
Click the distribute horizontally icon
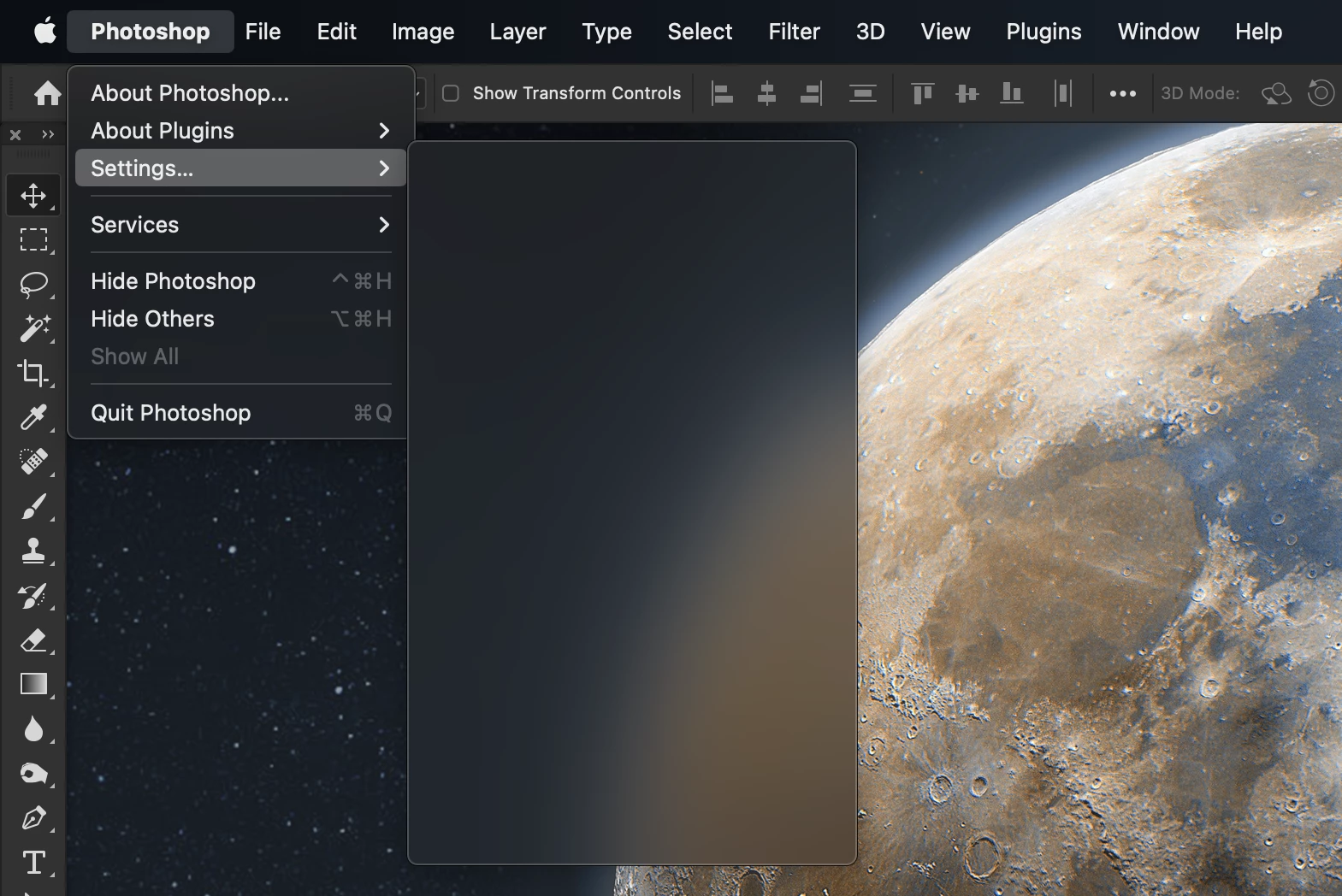[x=1063, y=93]
